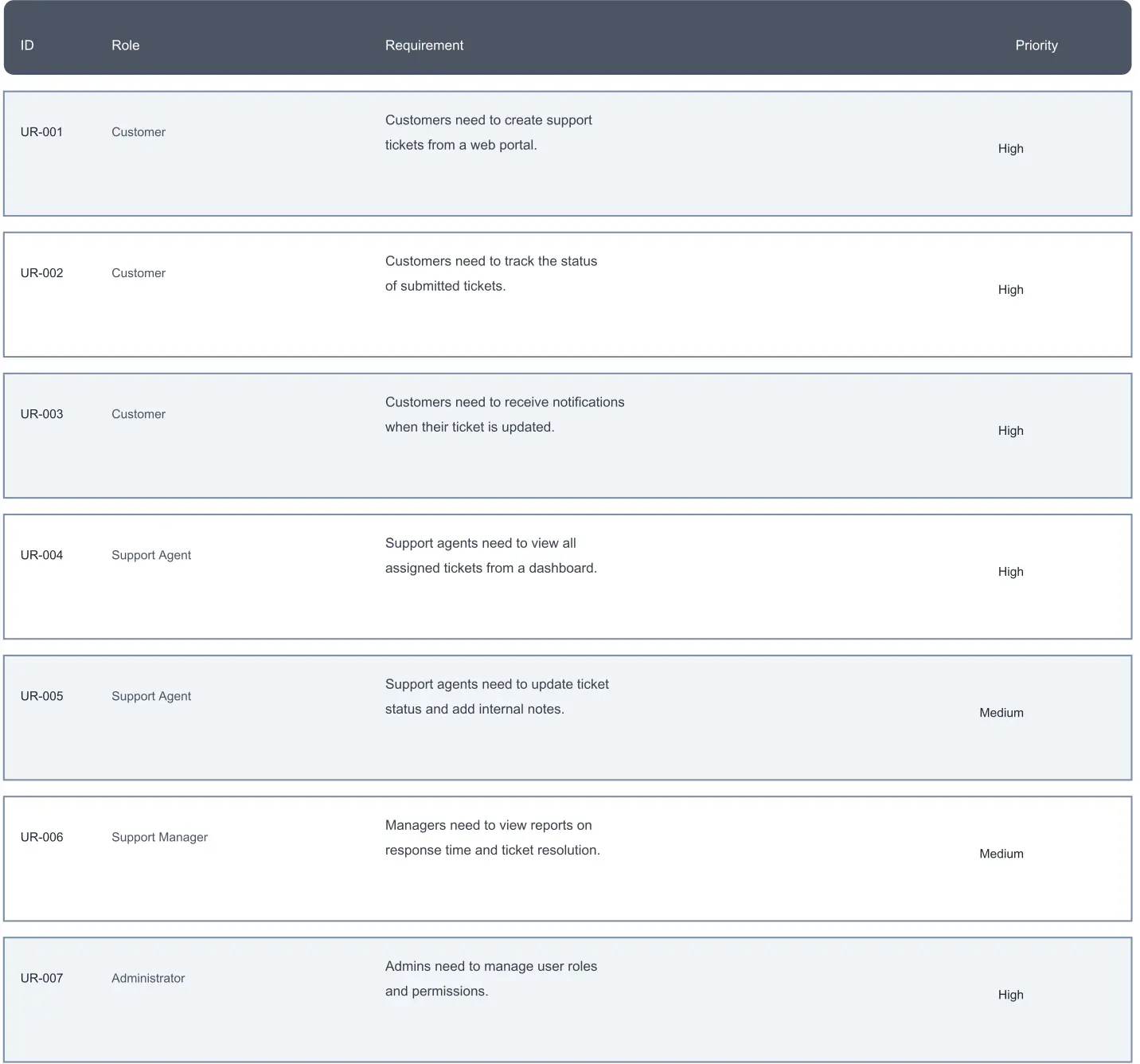Viewport: 1140px width, 1064px height.
Task: Click the Support Manager role cell
Action: point(159,837)
